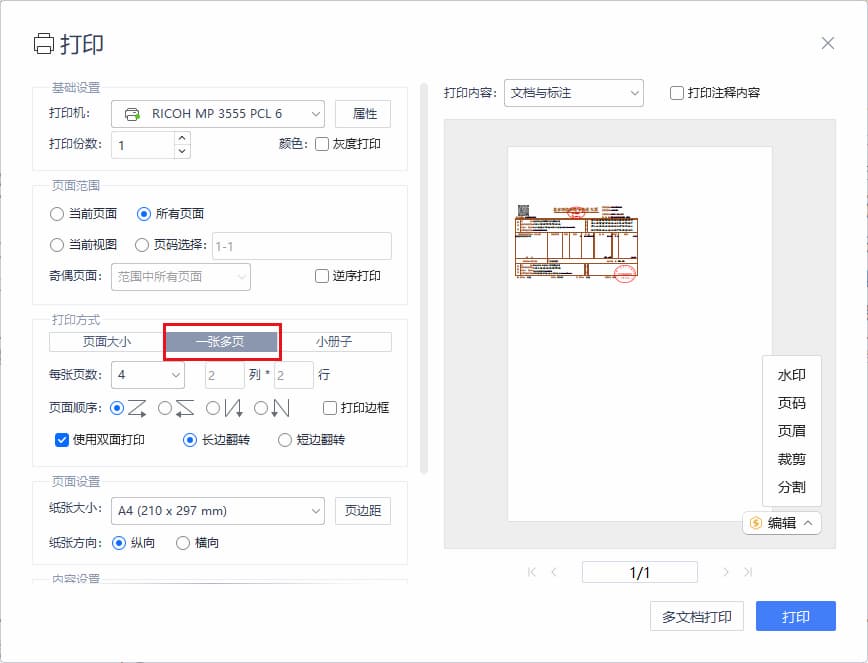This screenshot has width=868, height=663.
Task: Switch to the 小册子 tab
Action: click(334, 342)
